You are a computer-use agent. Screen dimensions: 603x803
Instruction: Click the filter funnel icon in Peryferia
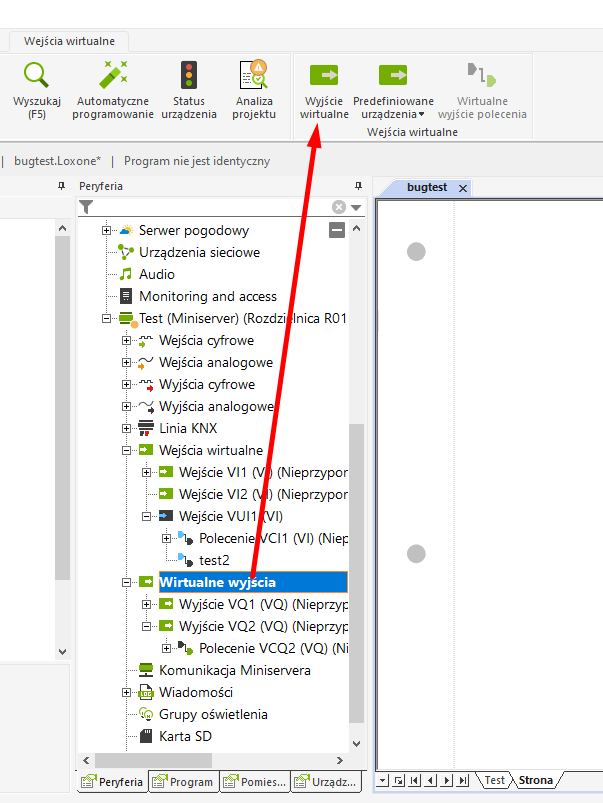(87, 207)
